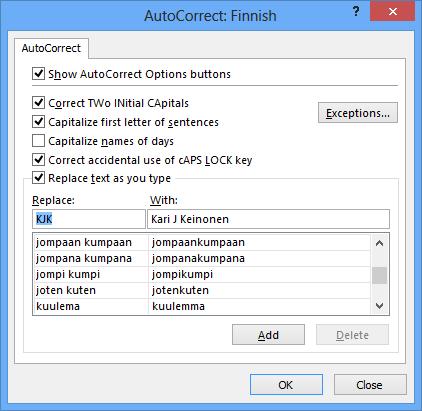Viewport: 422px width, 411px height.
Task: Click the list scrollbar thumb
Action: point(379,276)
